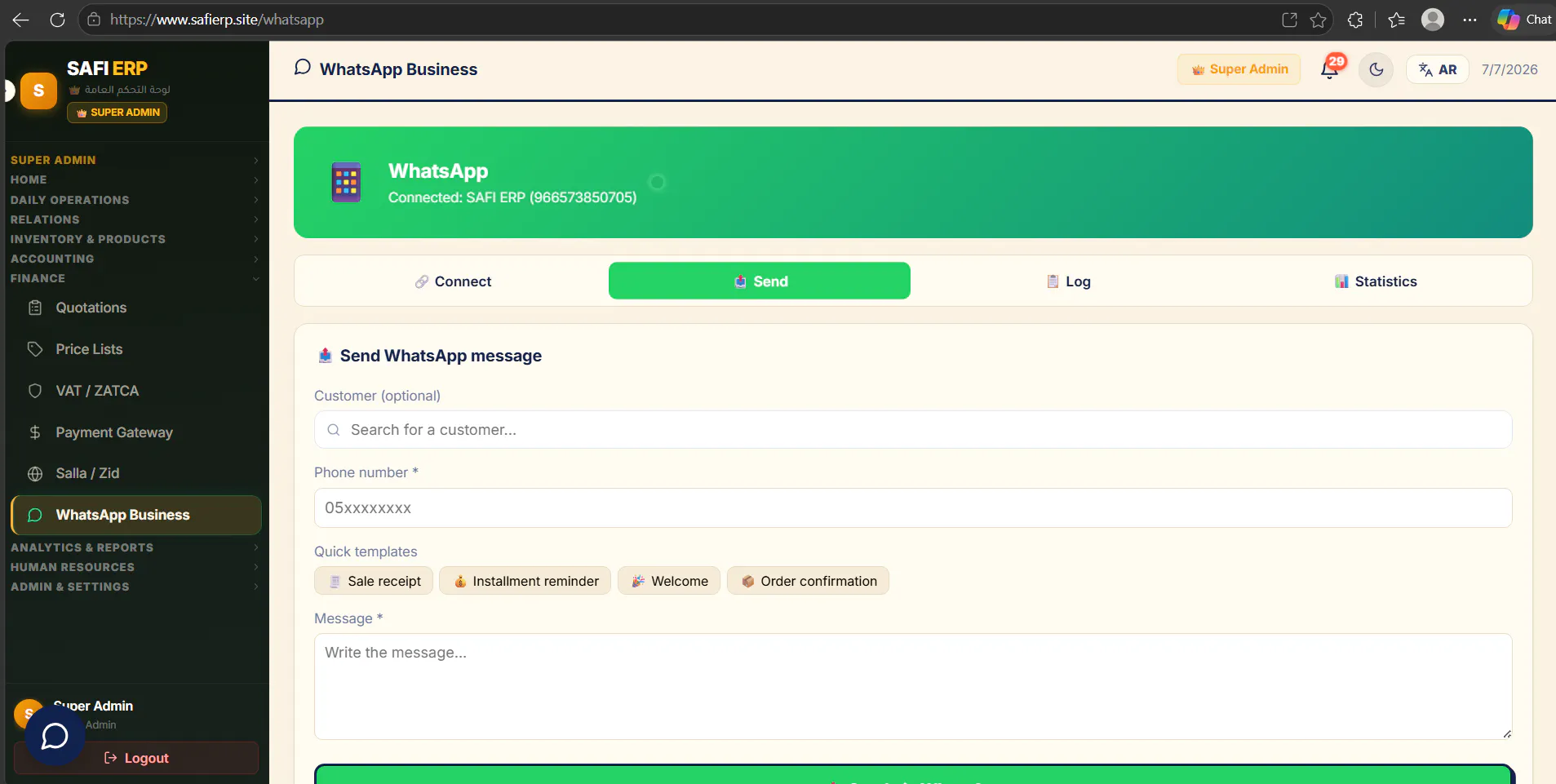Image resolution: width=1556 pixels, height=784 pixels.
Task: Select the Send tab
Action: click(x=760, y=281)
